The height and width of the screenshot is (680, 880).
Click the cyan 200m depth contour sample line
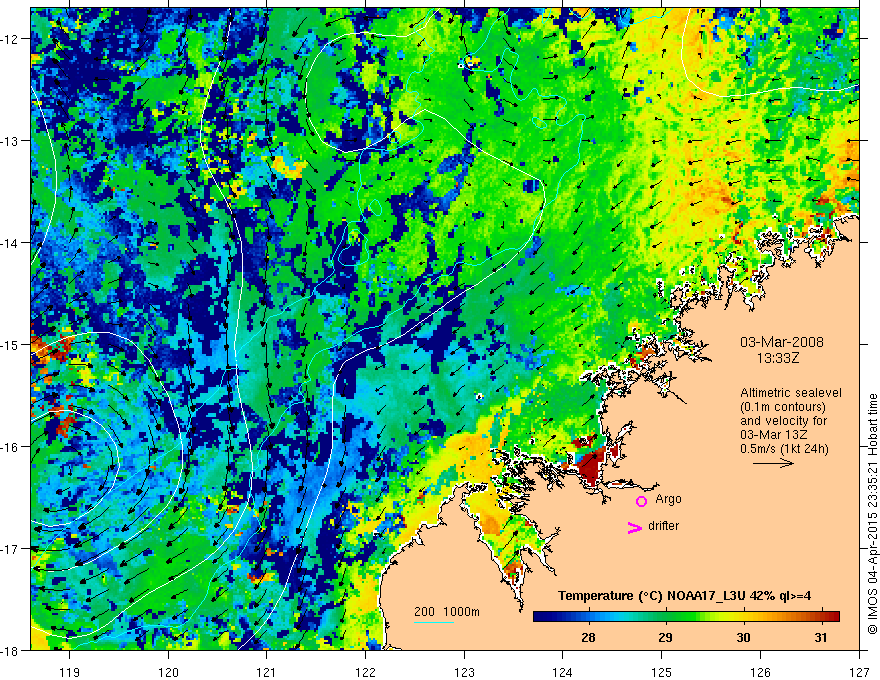coord(434,622)
